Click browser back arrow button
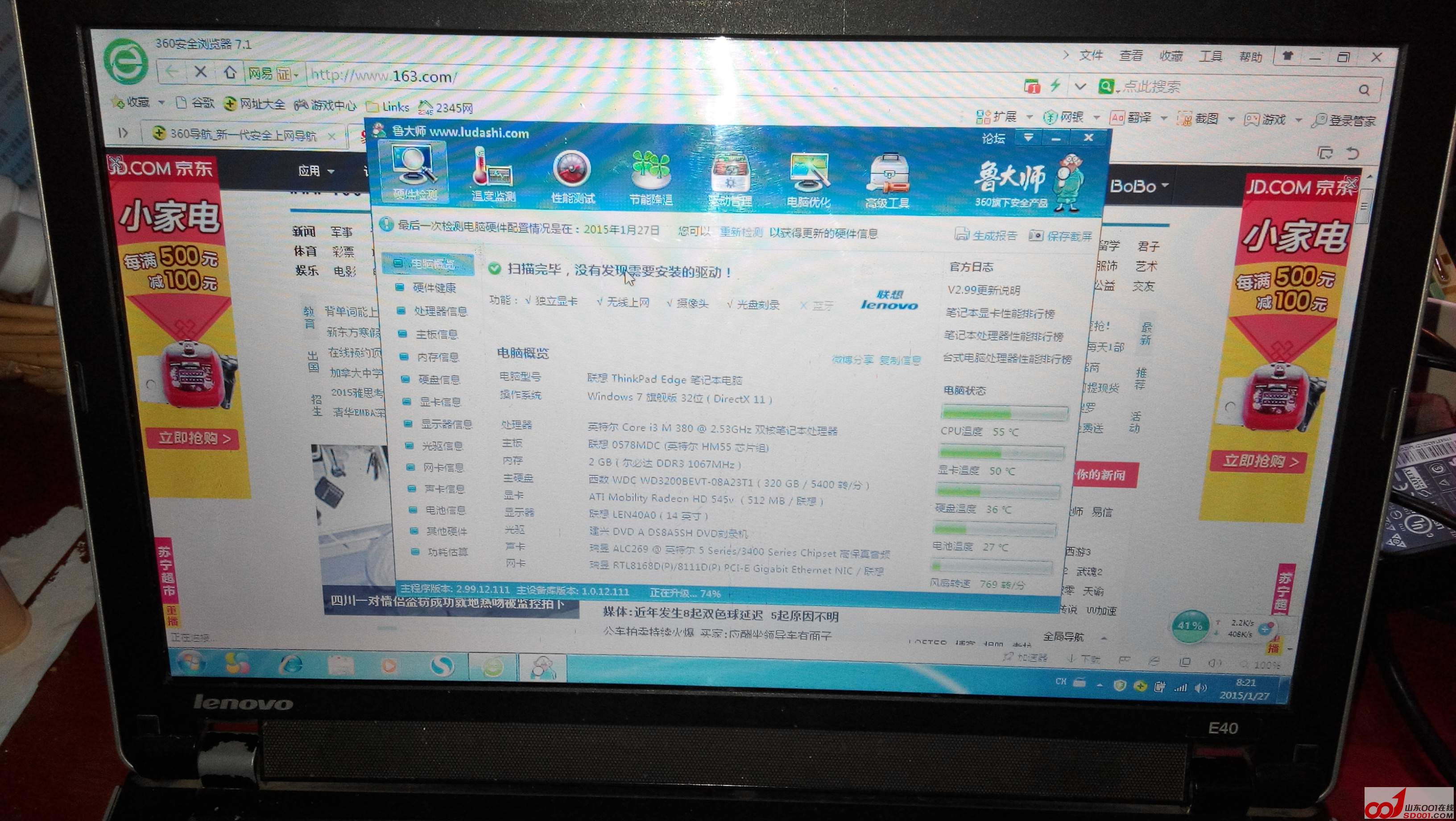 click(x=172, y=72)
